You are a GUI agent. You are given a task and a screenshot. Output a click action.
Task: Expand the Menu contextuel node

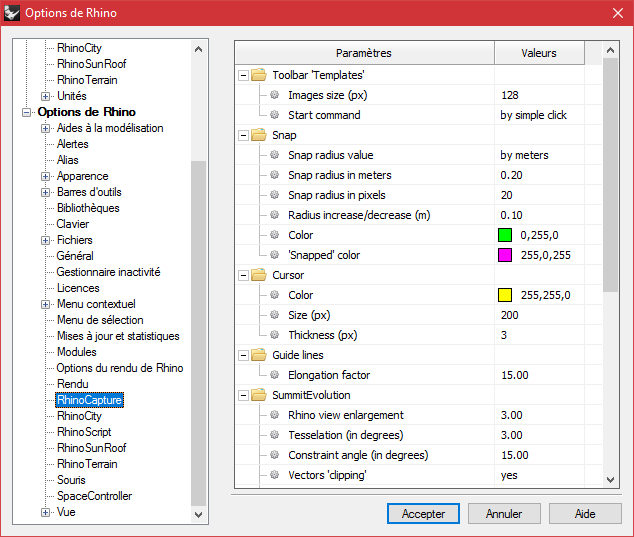[x=45, y=304]
